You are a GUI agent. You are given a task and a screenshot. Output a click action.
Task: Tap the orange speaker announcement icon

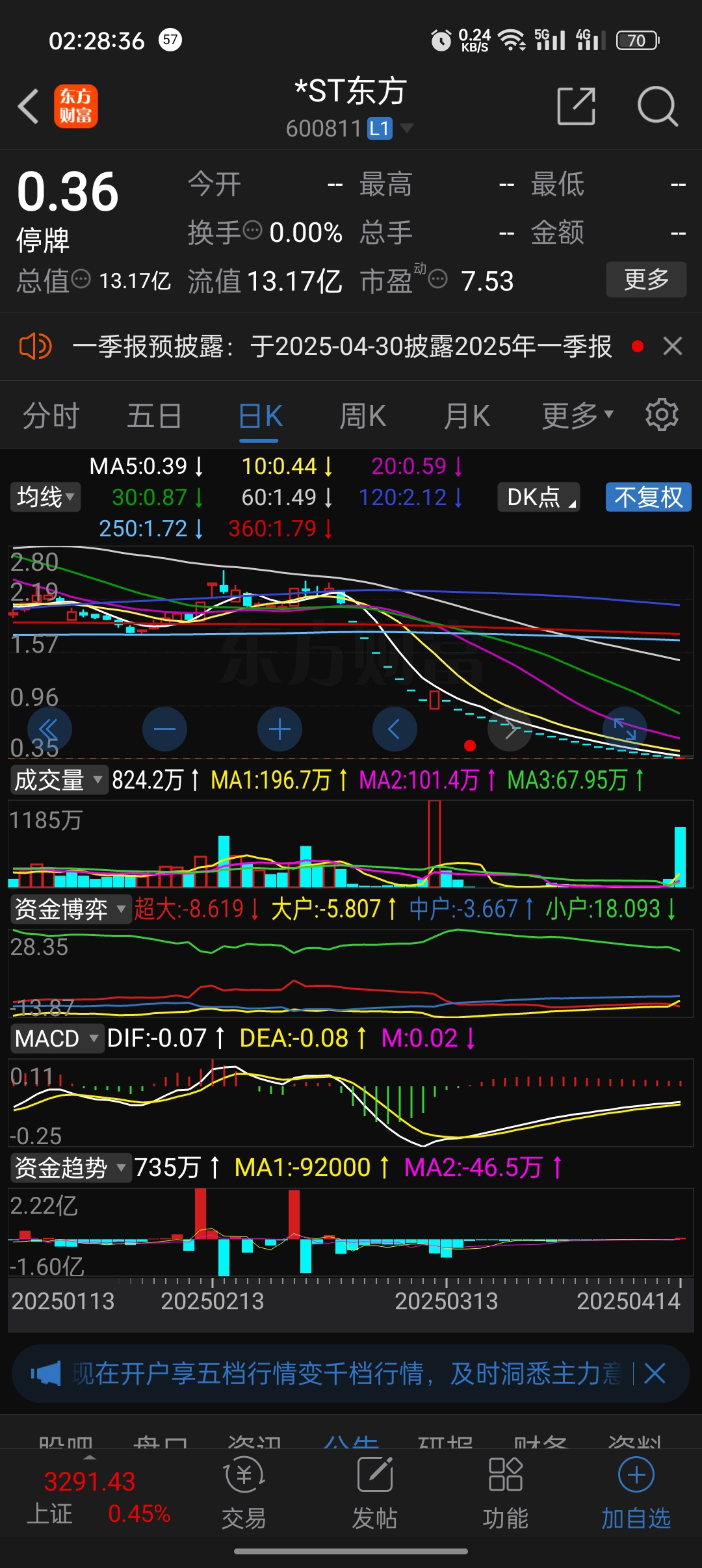35,346
